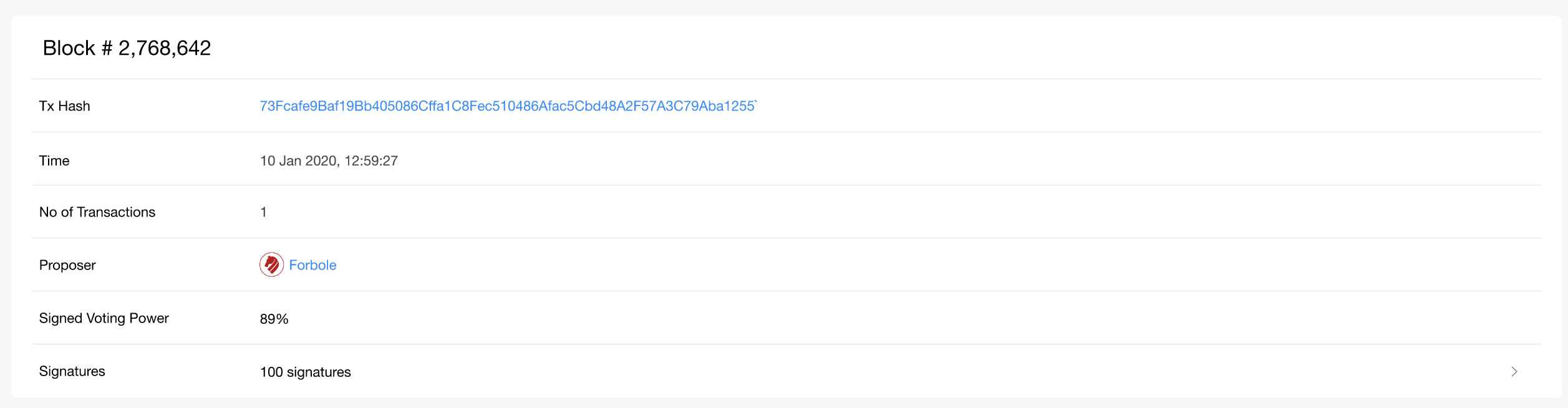Click the Forbole validator avatar icon
The width and height of the screenshot is (1568, 408).
[271, 265]
